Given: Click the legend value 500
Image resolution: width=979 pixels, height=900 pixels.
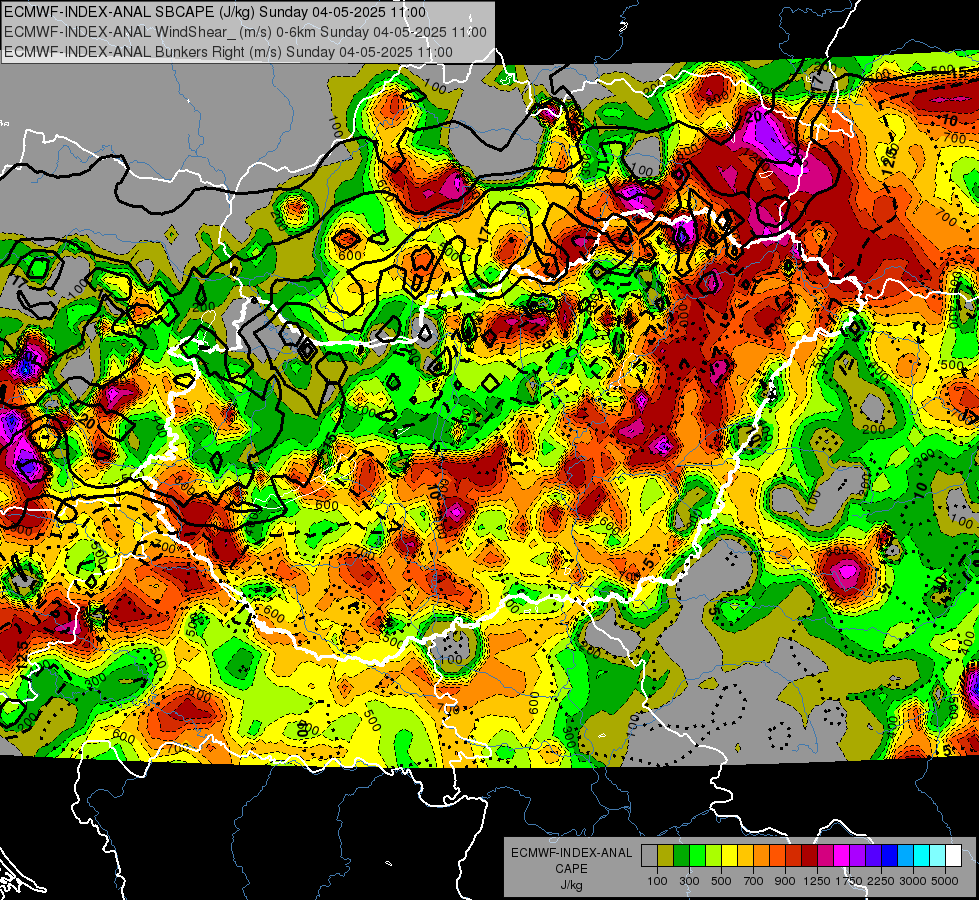Looking at the screenshot, I should coord(721,881).
